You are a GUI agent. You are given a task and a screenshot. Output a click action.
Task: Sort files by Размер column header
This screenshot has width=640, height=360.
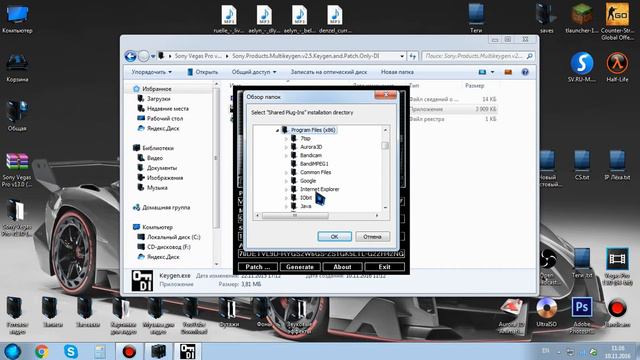tap(474, 86)
